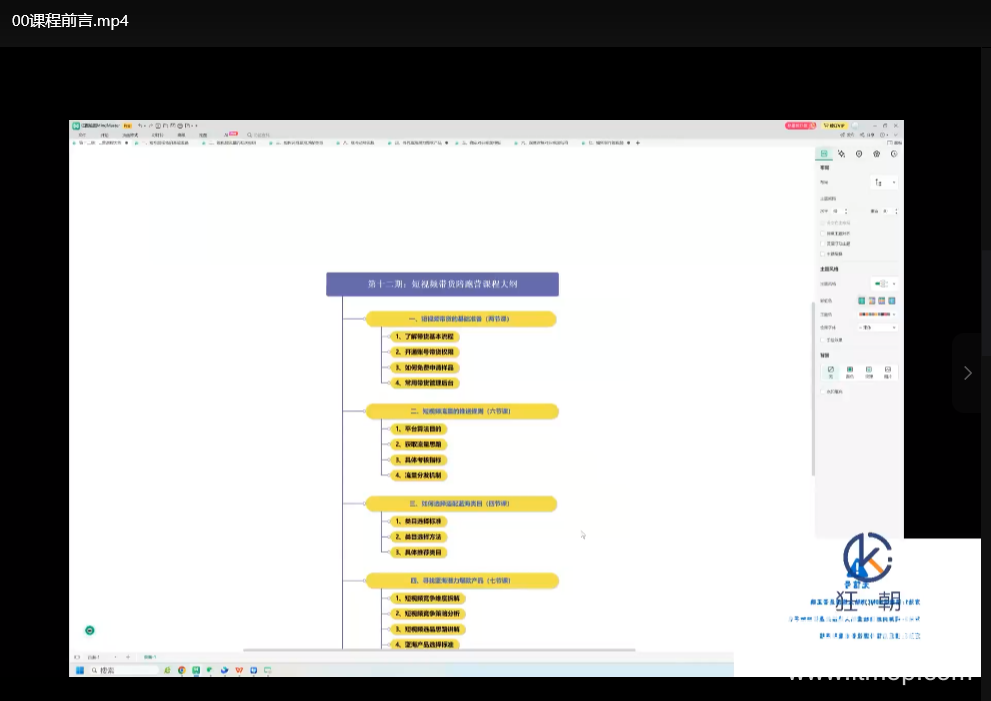The width and height of the screenshot is (991, 701).
Task: Click the green floating assistant icon on canvas
Action: point(90,630)
